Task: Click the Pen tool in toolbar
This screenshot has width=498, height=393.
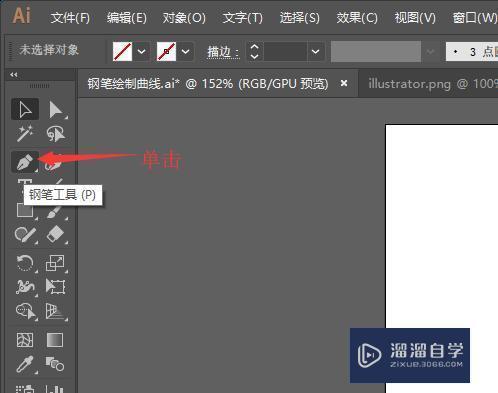Action: click(25, 162)
